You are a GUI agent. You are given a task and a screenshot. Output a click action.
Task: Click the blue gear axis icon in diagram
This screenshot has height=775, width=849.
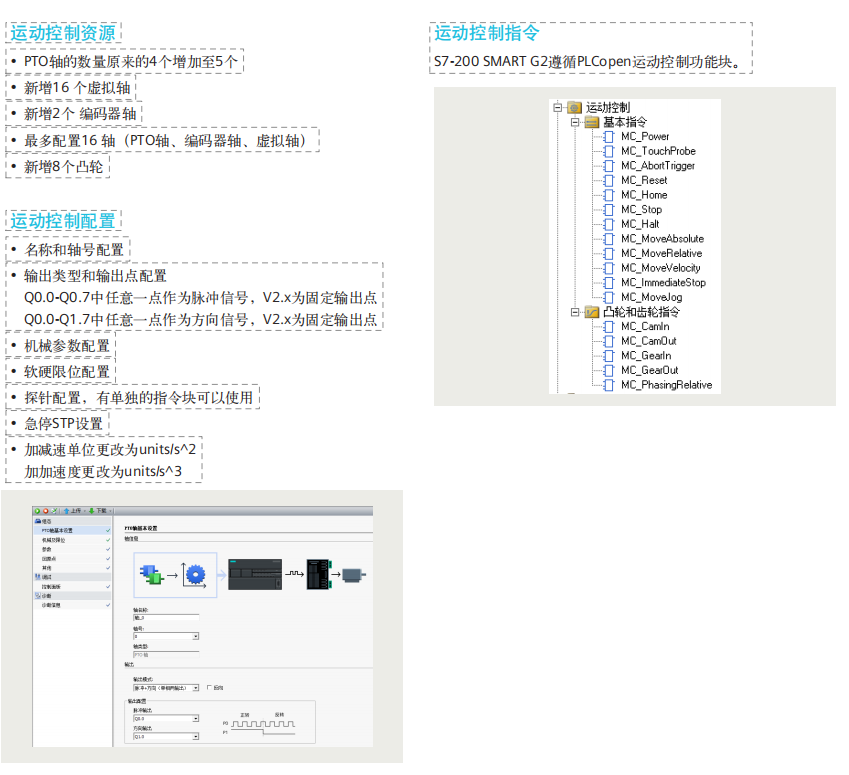(196, 574)
